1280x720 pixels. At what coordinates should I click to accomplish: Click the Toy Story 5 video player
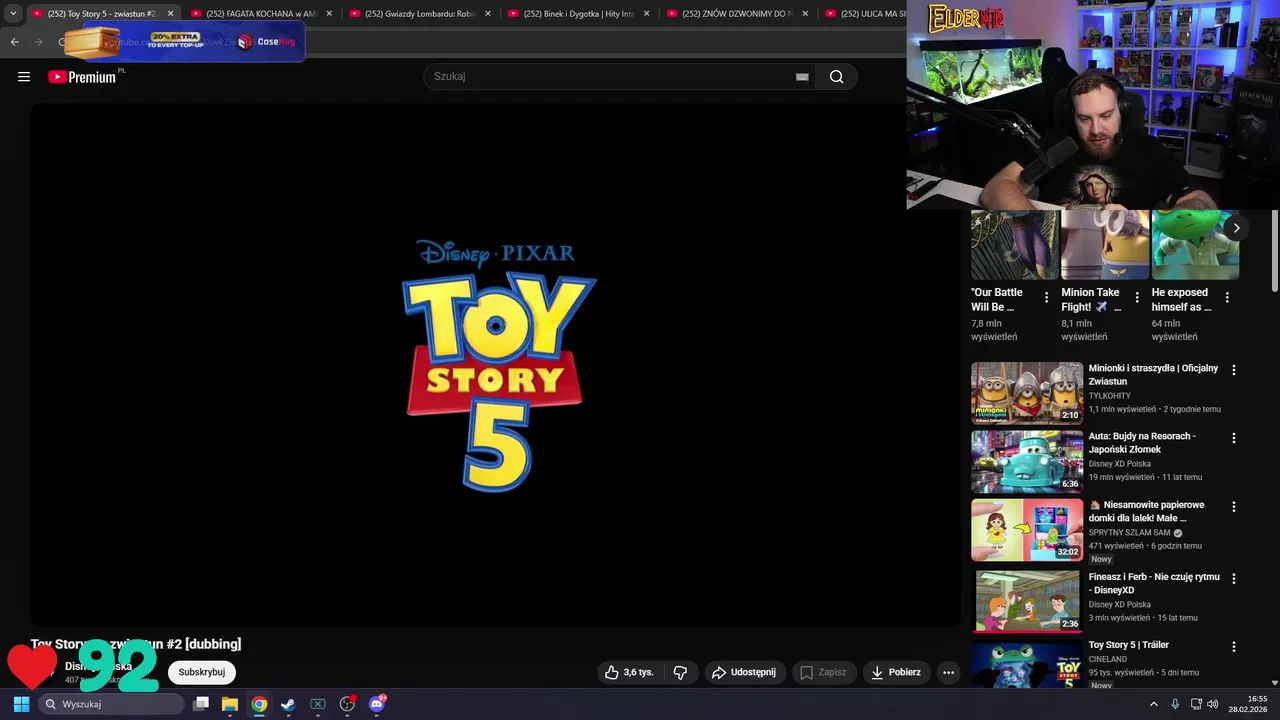tap(495, 365)
